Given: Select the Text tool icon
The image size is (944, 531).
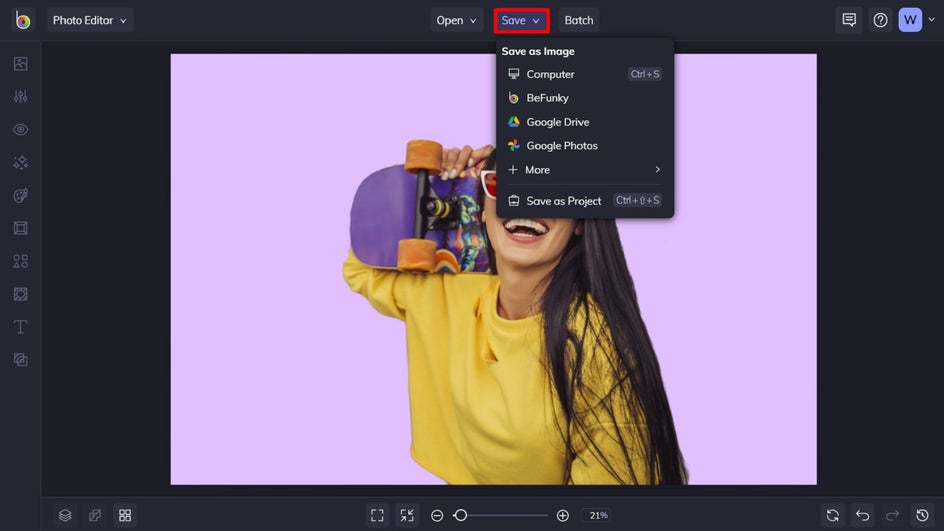Looking at the screenshot, I should coord(20,327).
